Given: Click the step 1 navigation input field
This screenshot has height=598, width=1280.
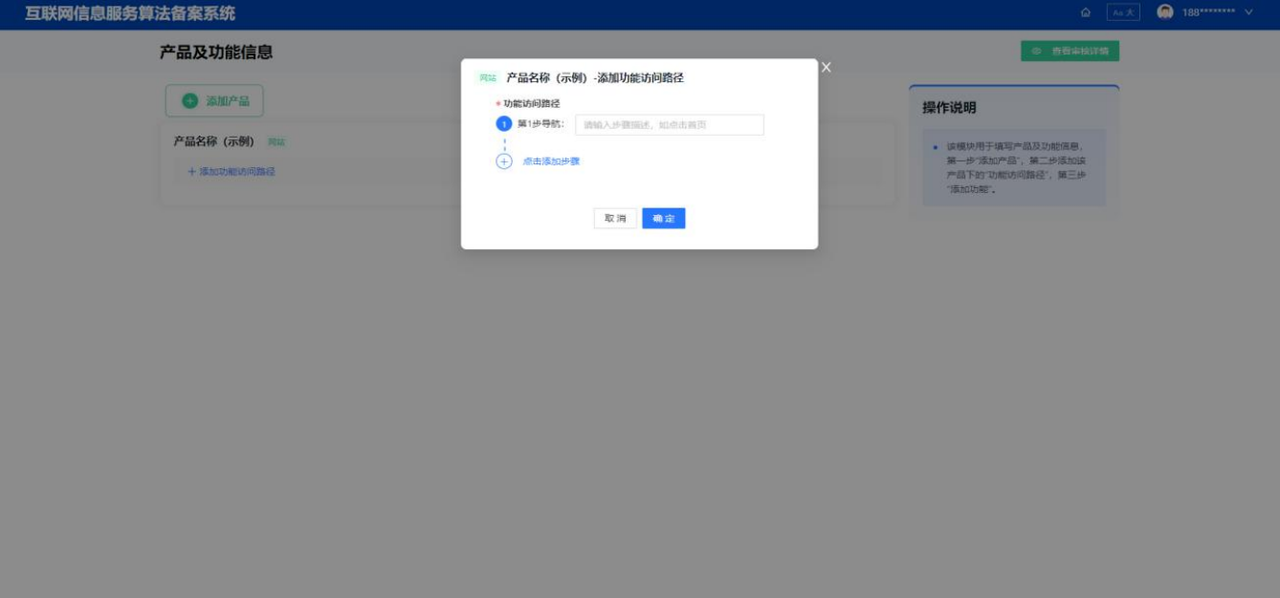Looking at the screenshot, I should (669, 125).
